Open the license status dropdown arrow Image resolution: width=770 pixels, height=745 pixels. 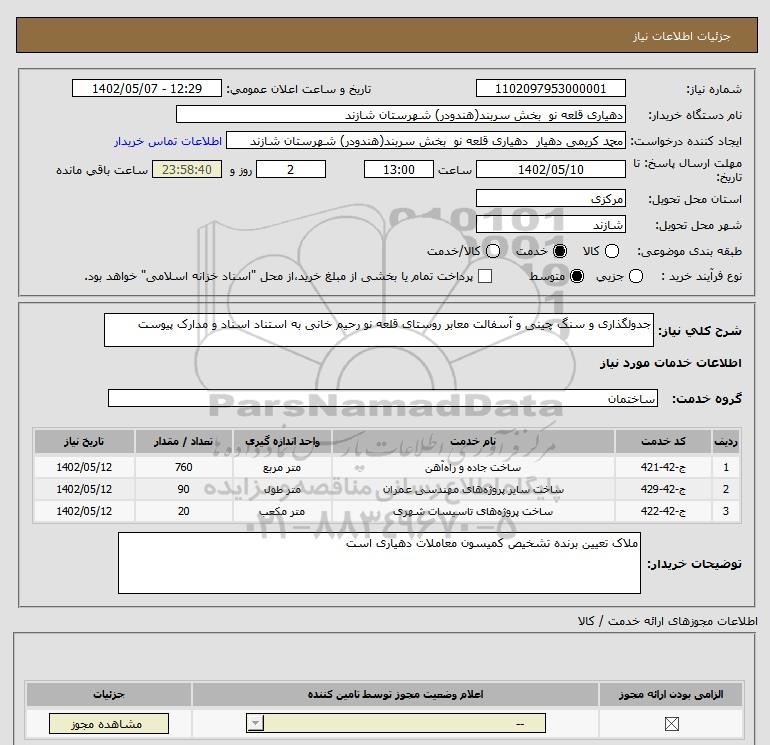(255, 723)
